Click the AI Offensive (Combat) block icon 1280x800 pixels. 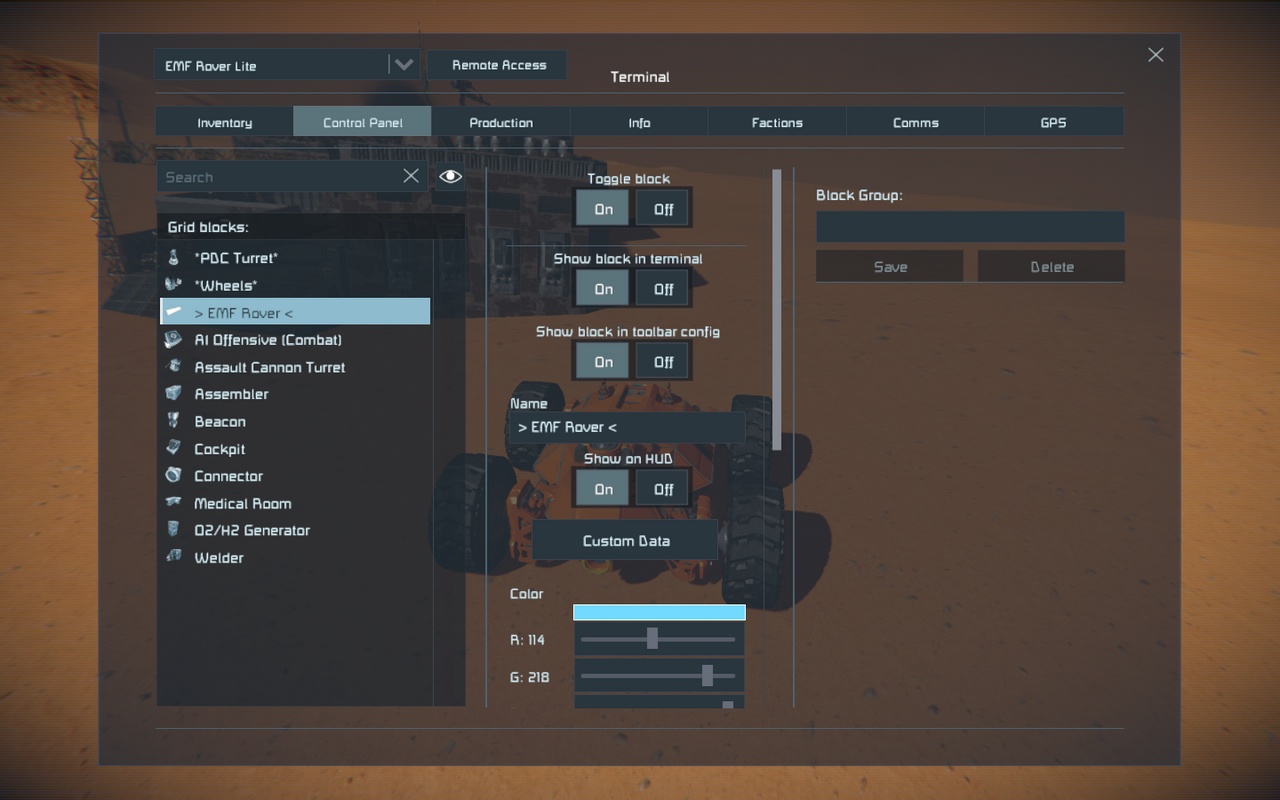(174, 340)
